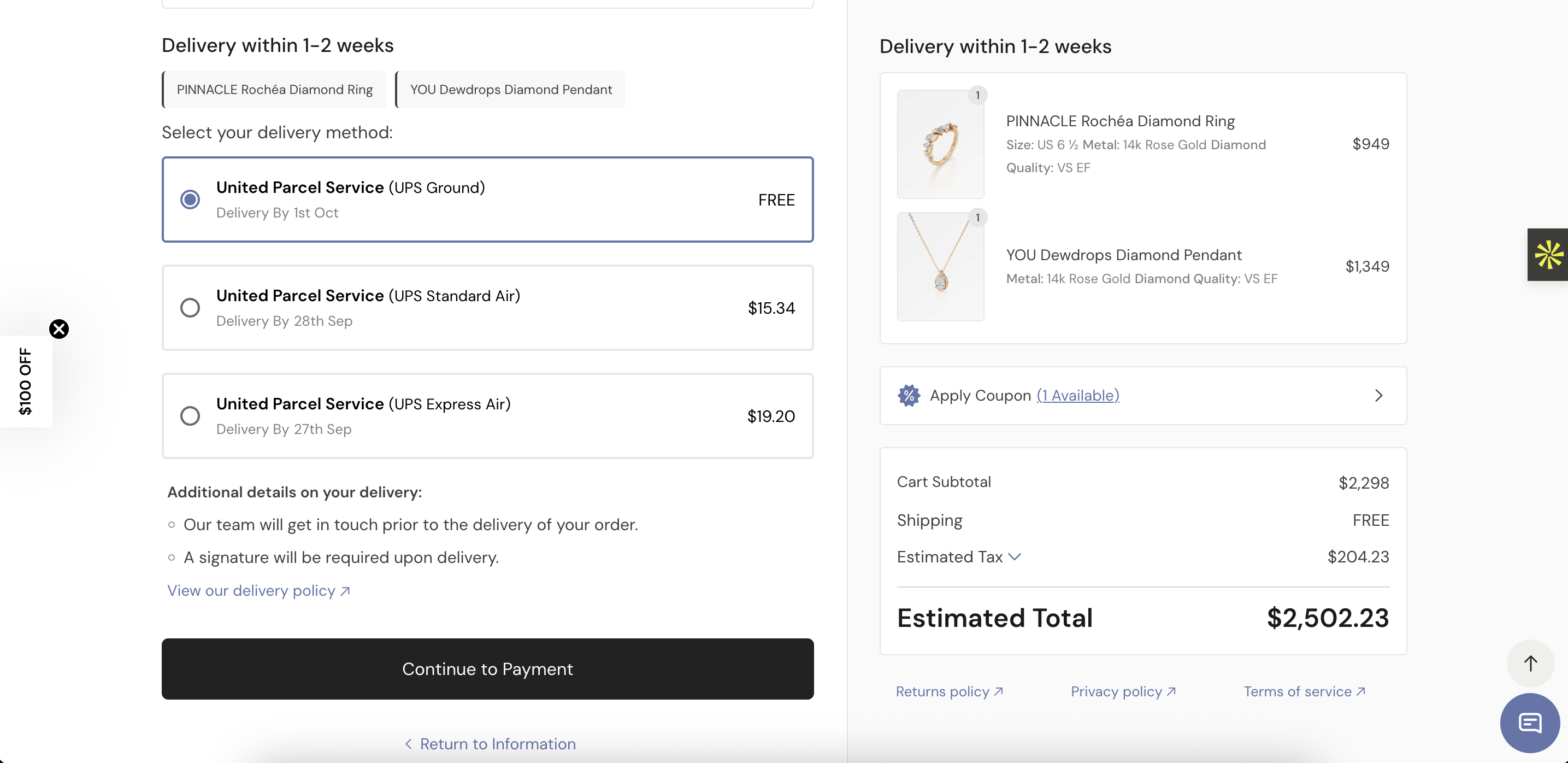
Task: Expand the Apply Coupon chevron
Action: point(1379,396)
